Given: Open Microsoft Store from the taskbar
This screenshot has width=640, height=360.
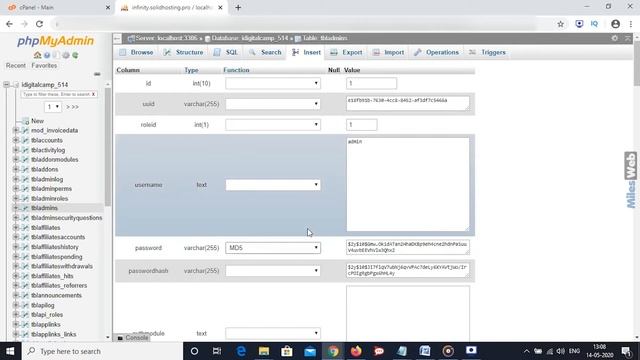Looking at the screenshot, I should tap(287, 351).
